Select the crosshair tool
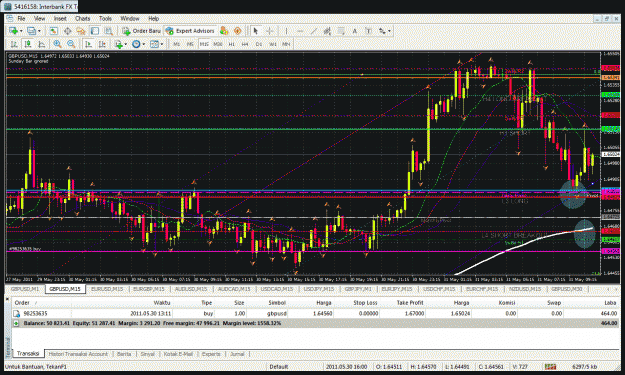Image resolution: width=625 pixels, height=375 pixels. coord(269,31)
